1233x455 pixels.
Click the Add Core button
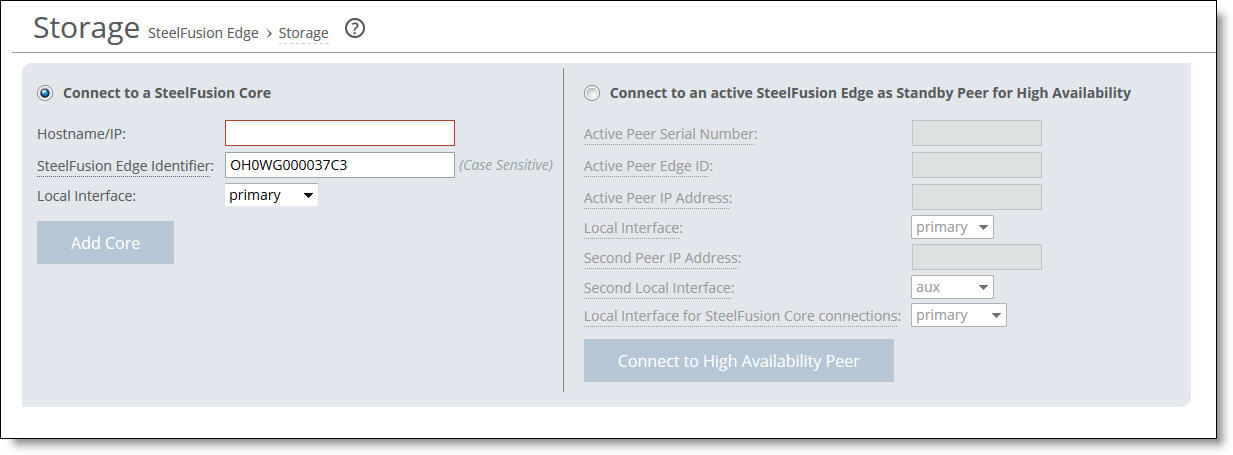coord(105,243)
